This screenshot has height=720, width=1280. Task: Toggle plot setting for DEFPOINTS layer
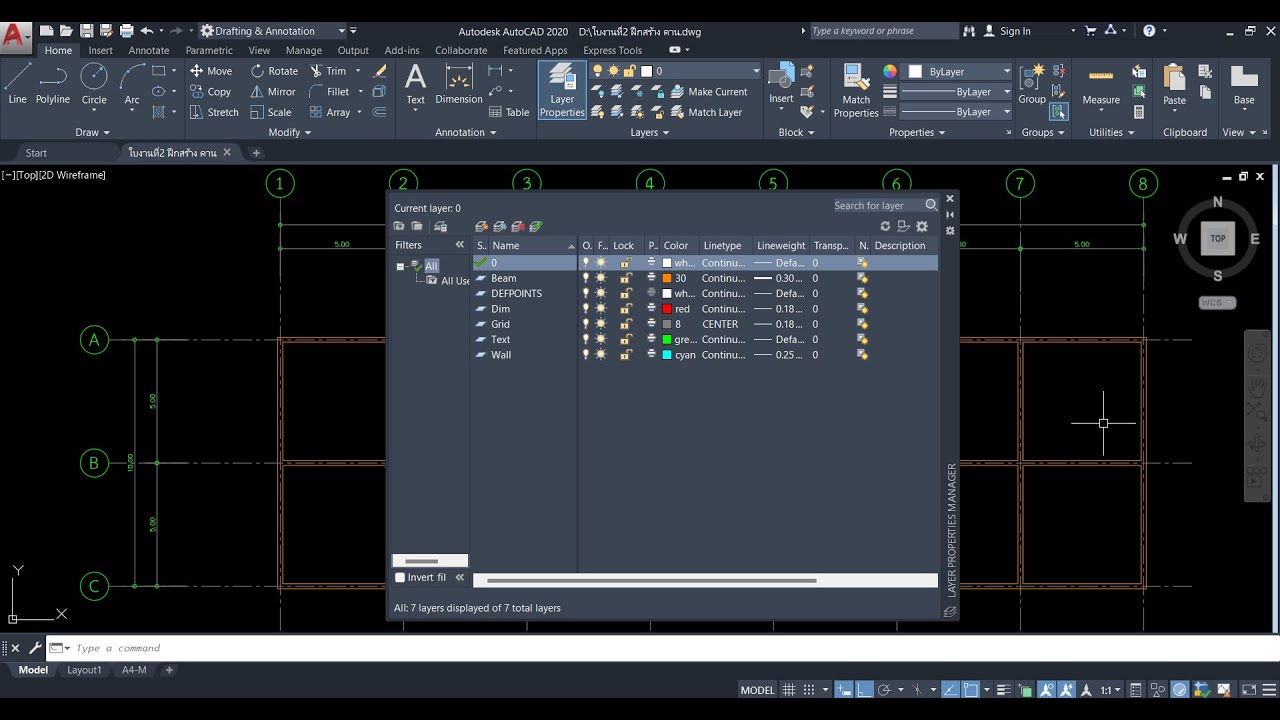[652, 294]
